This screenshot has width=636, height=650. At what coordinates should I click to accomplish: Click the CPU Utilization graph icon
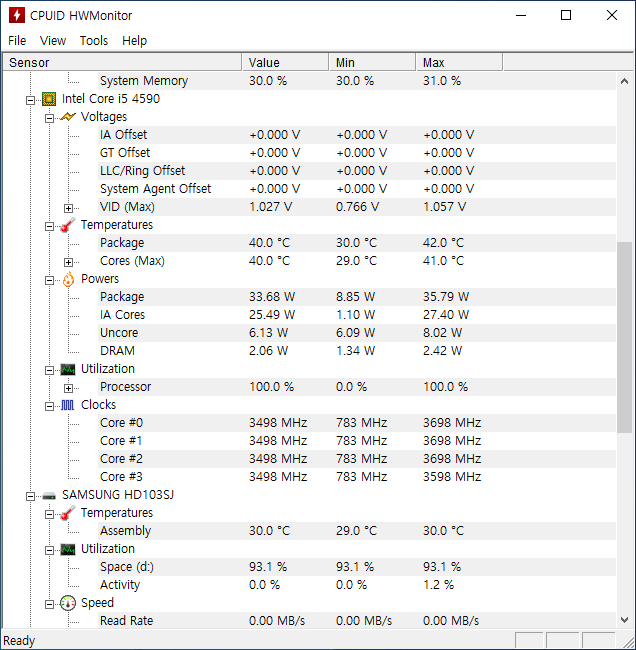click(68, 369)
